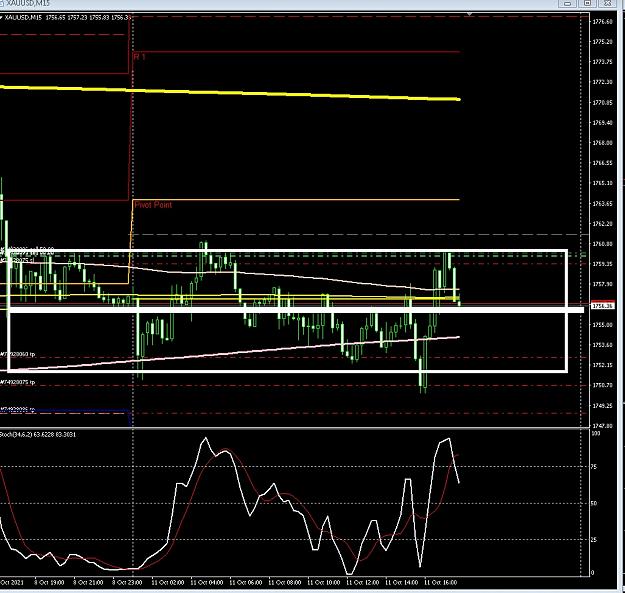The height and width of the screenshot is (593, 625).
Task: Click the stochastic 50 level label
Action: (594, 503)
